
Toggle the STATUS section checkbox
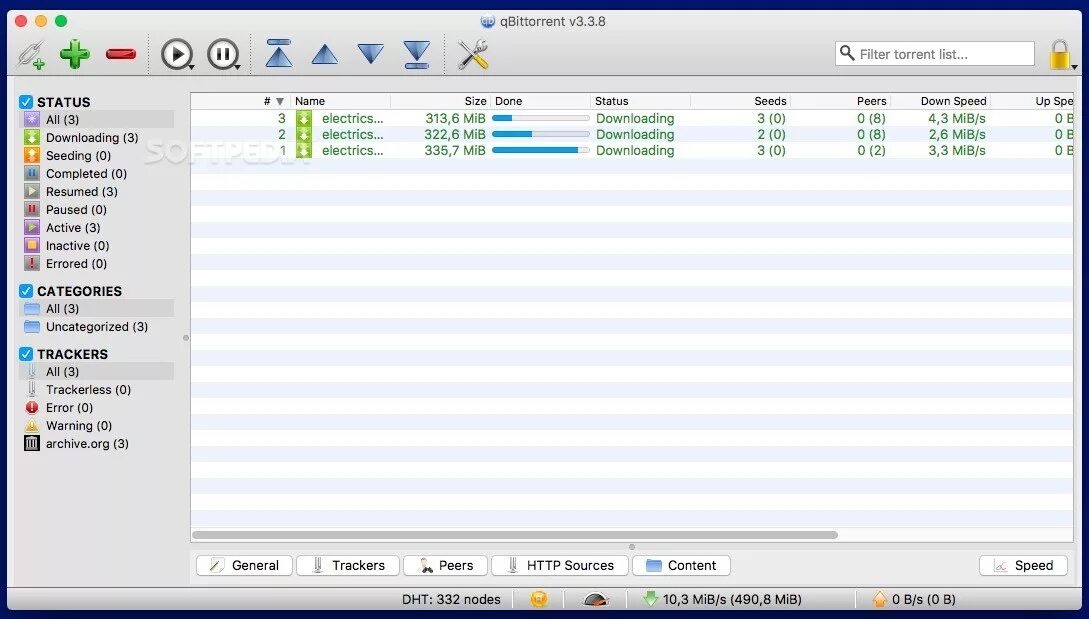pos(26,102)
